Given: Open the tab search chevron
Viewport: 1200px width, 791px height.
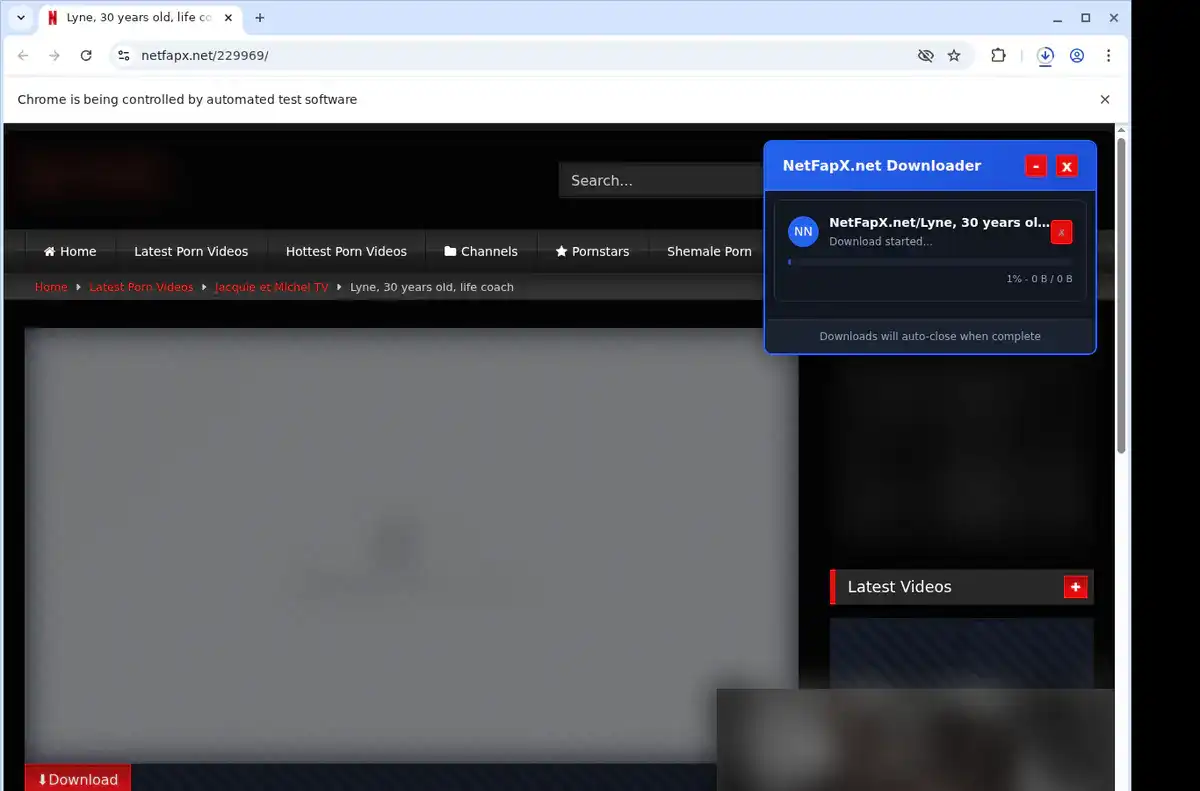Looking at the screenshot, I should tap(21, 18).
